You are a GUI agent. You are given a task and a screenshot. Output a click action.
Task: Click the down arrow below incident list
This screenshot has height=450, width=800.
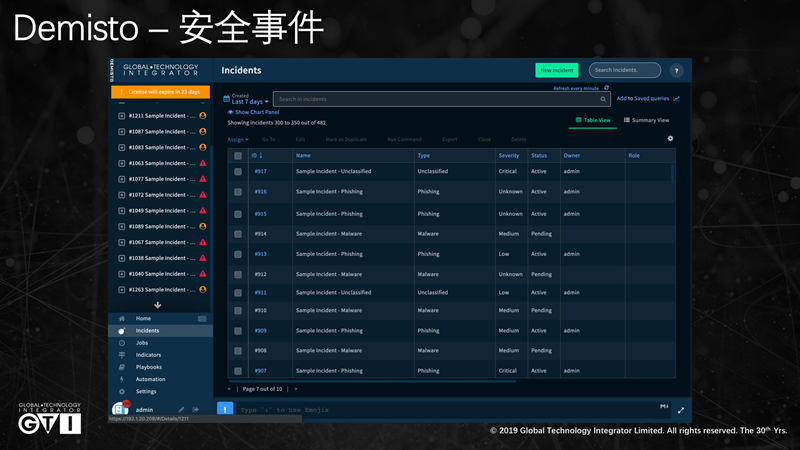click(x=158, y=305)
